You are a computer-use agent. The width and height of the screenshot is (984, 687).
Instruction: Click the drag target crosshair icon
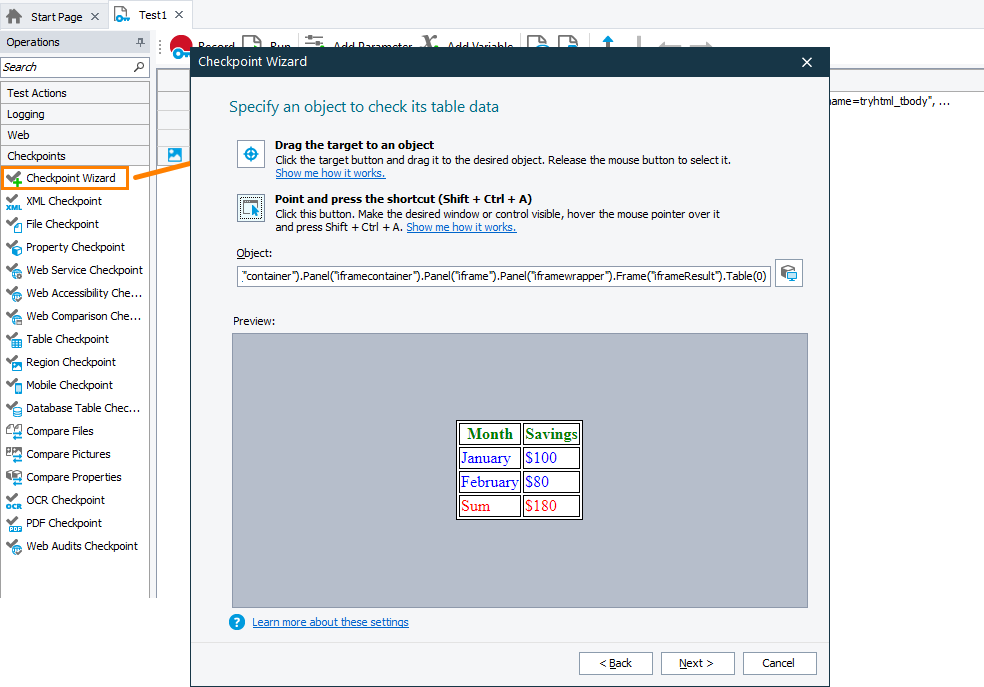(x=250, y=154)
